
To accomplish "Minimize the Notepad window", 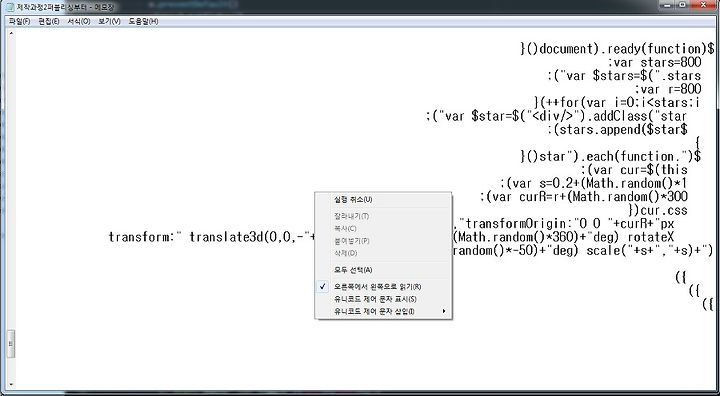I will click(667, 5).
